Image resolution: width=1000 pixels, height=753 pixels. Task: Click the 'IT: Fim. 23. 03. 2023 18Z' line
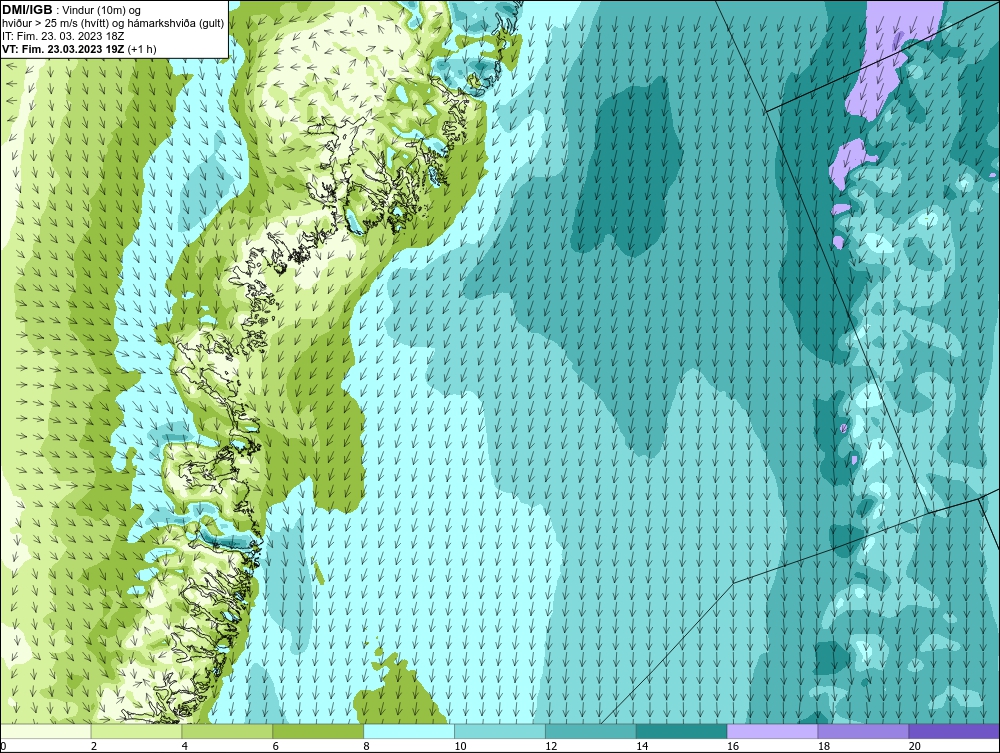pyautogui.click(x=63, y=36)
